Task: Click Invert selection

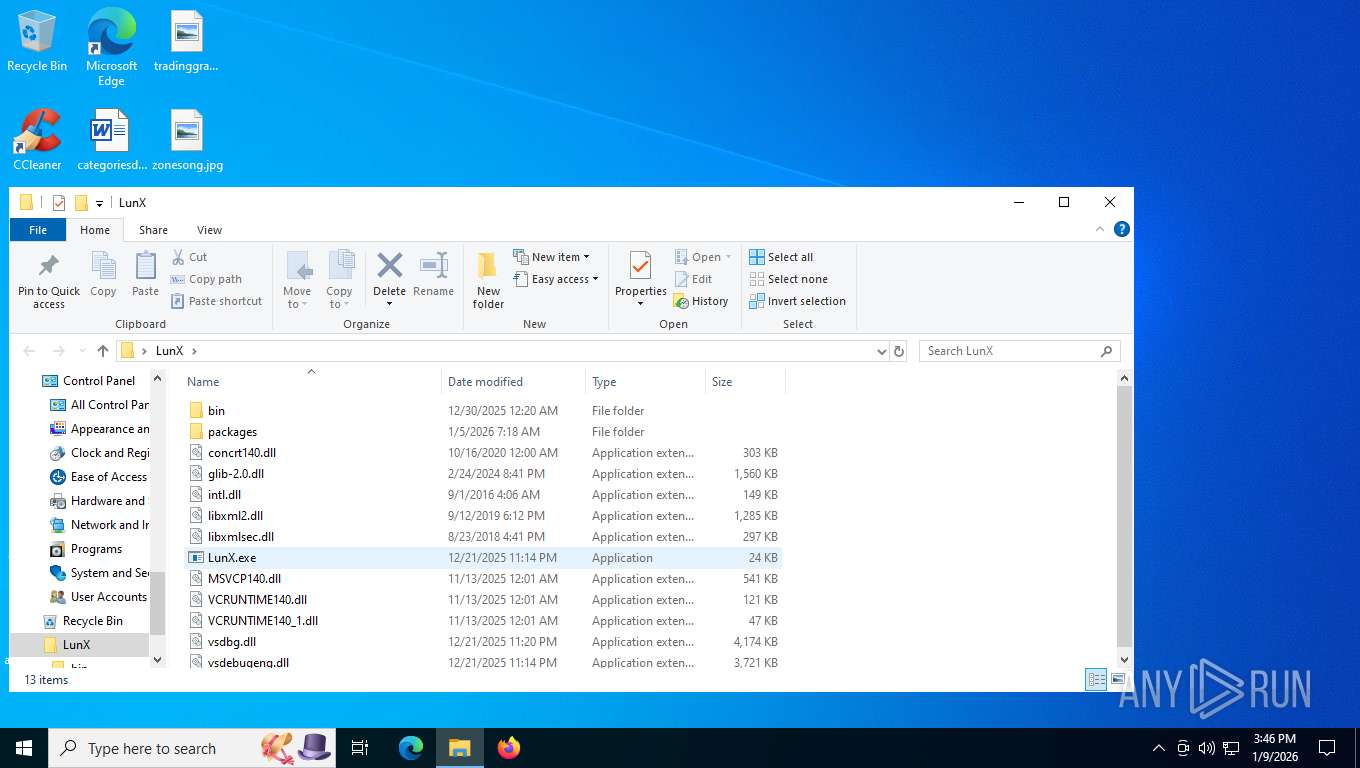Action: coord(797,301)
